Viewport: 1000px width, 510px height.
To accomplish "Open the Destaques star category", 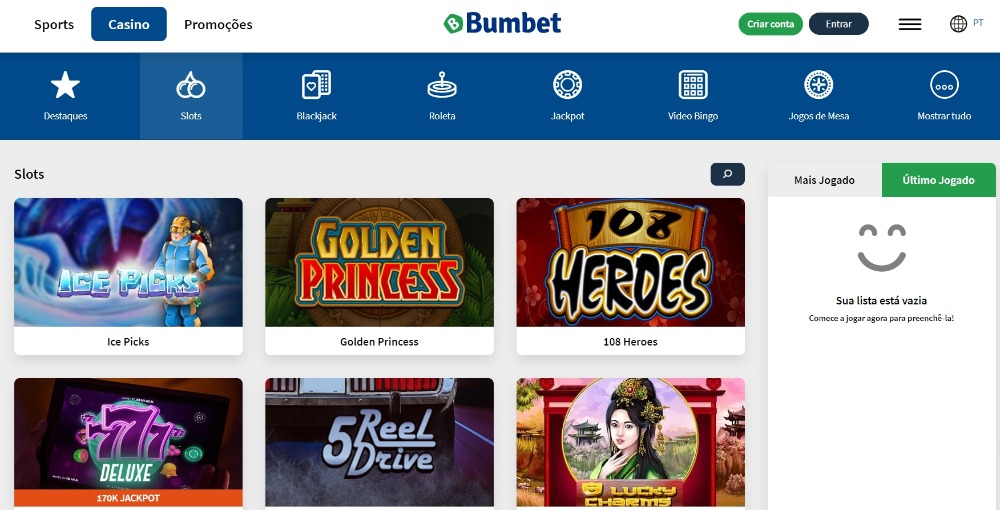I will click(65, 96).
